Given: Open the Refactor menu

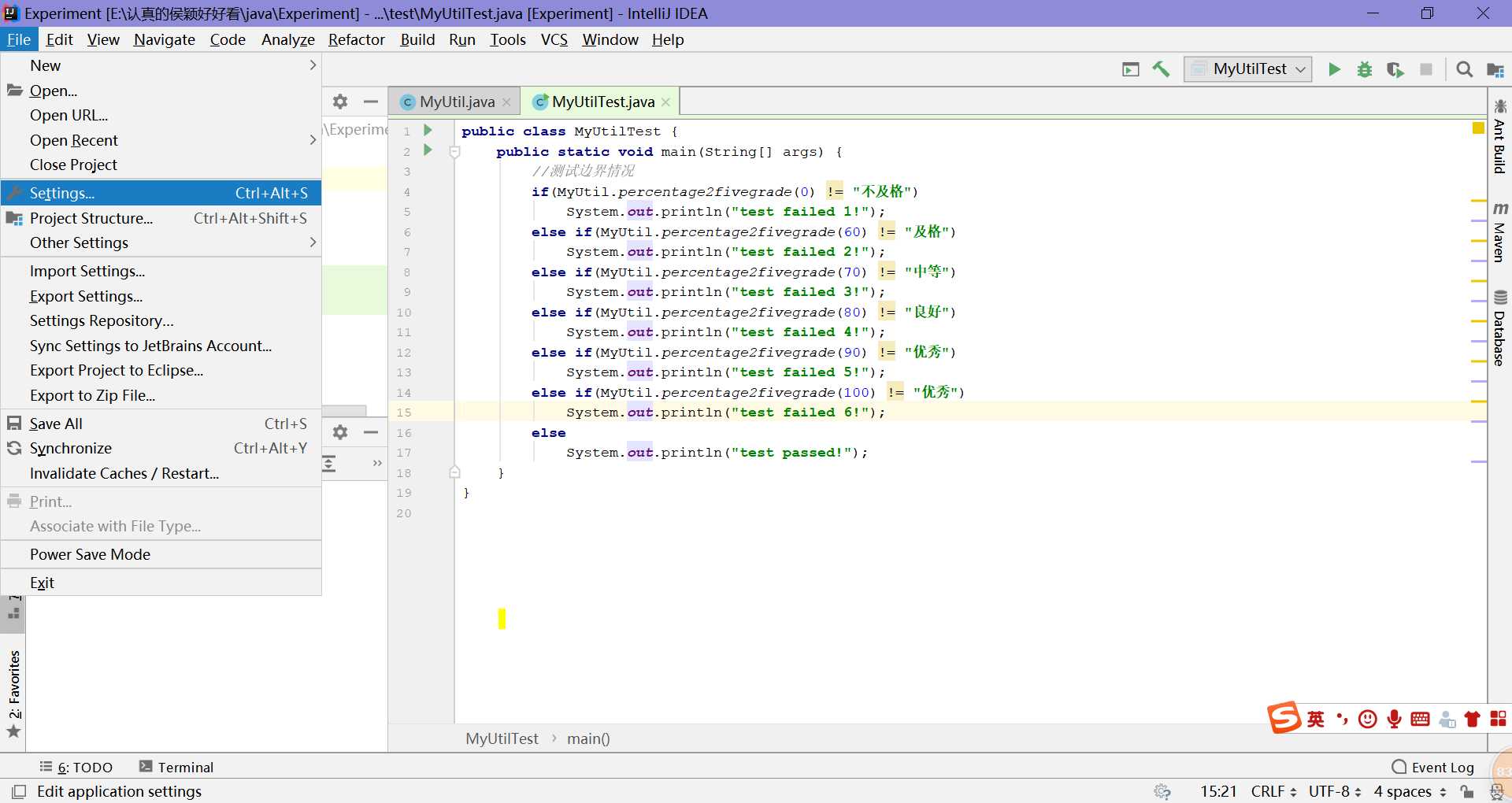Looking at the screenshot, I should 356,39.
